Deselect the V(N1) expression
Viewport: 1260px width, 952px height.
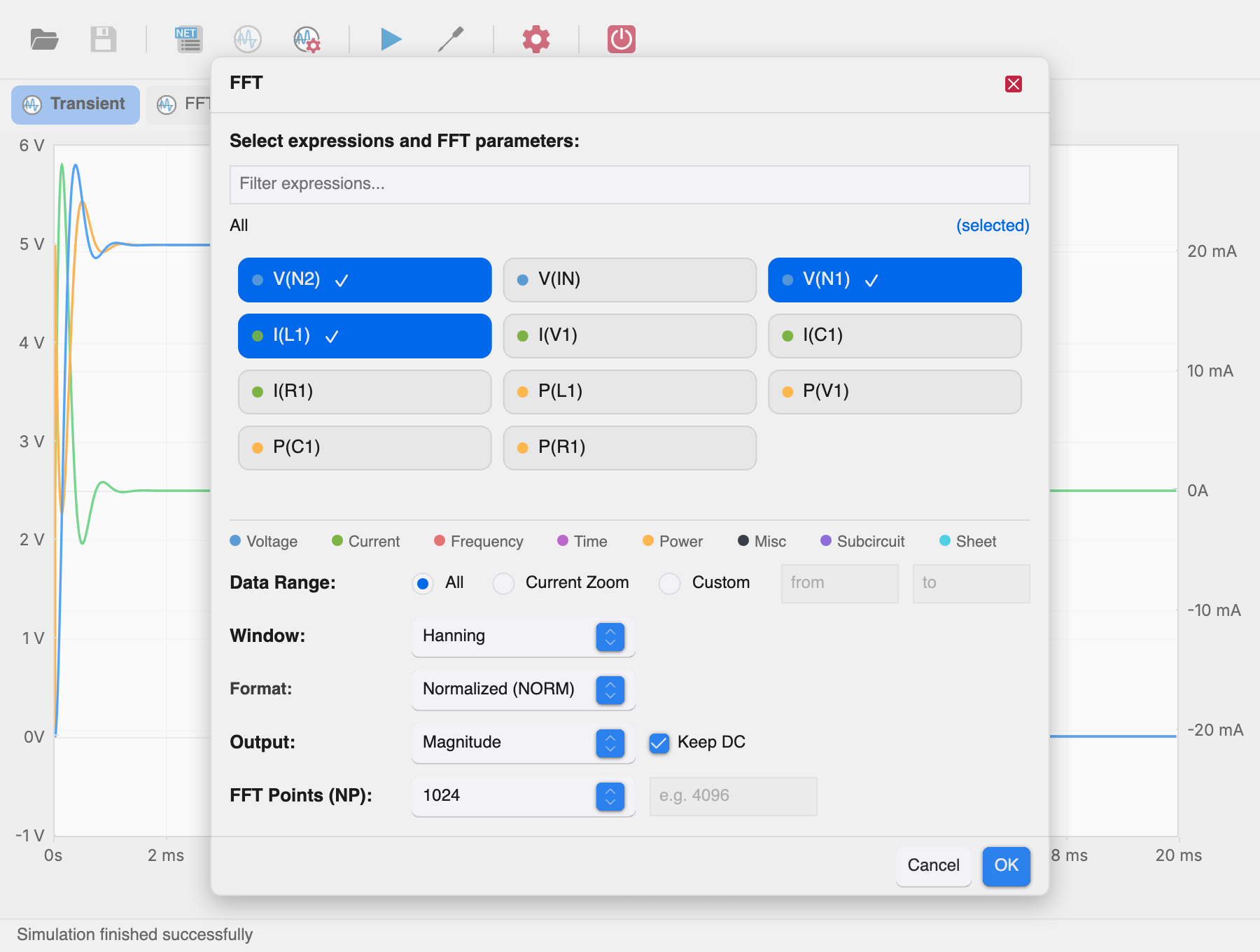895,280
